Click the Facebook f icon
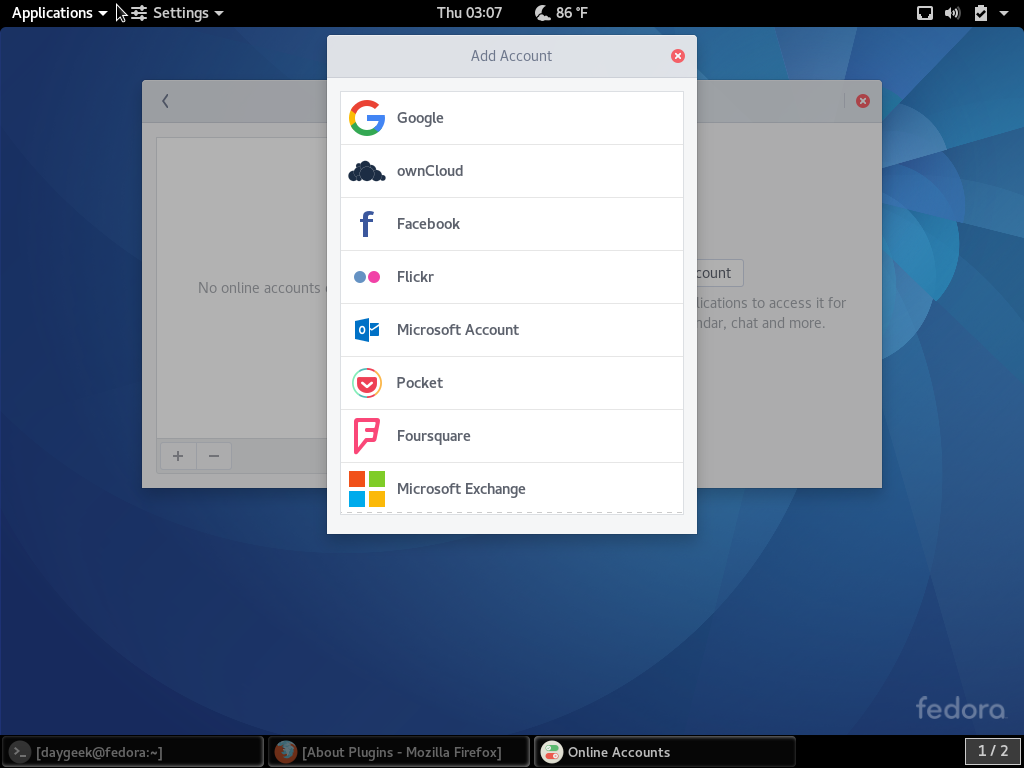1024x768 pixels. pos(366,224)
